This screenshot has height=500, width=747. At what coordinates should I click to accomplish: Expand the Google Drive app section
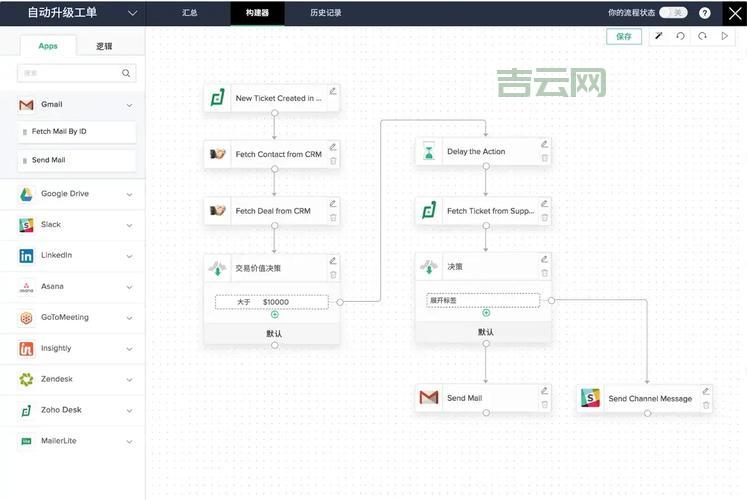pos(129,194)
